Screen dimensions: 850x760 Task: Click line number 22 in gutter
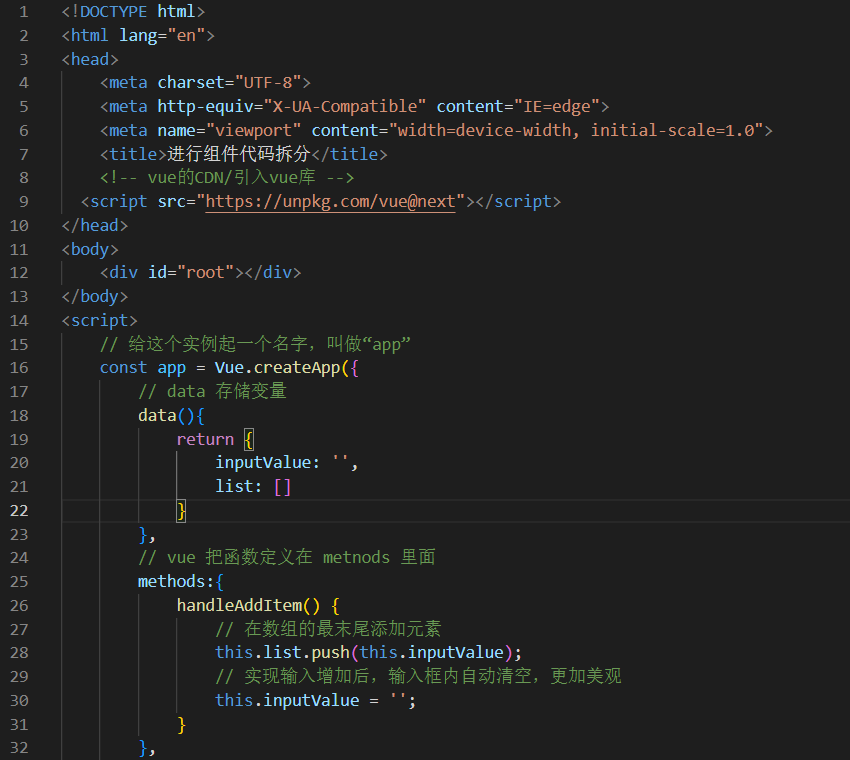tap(19, 511)
